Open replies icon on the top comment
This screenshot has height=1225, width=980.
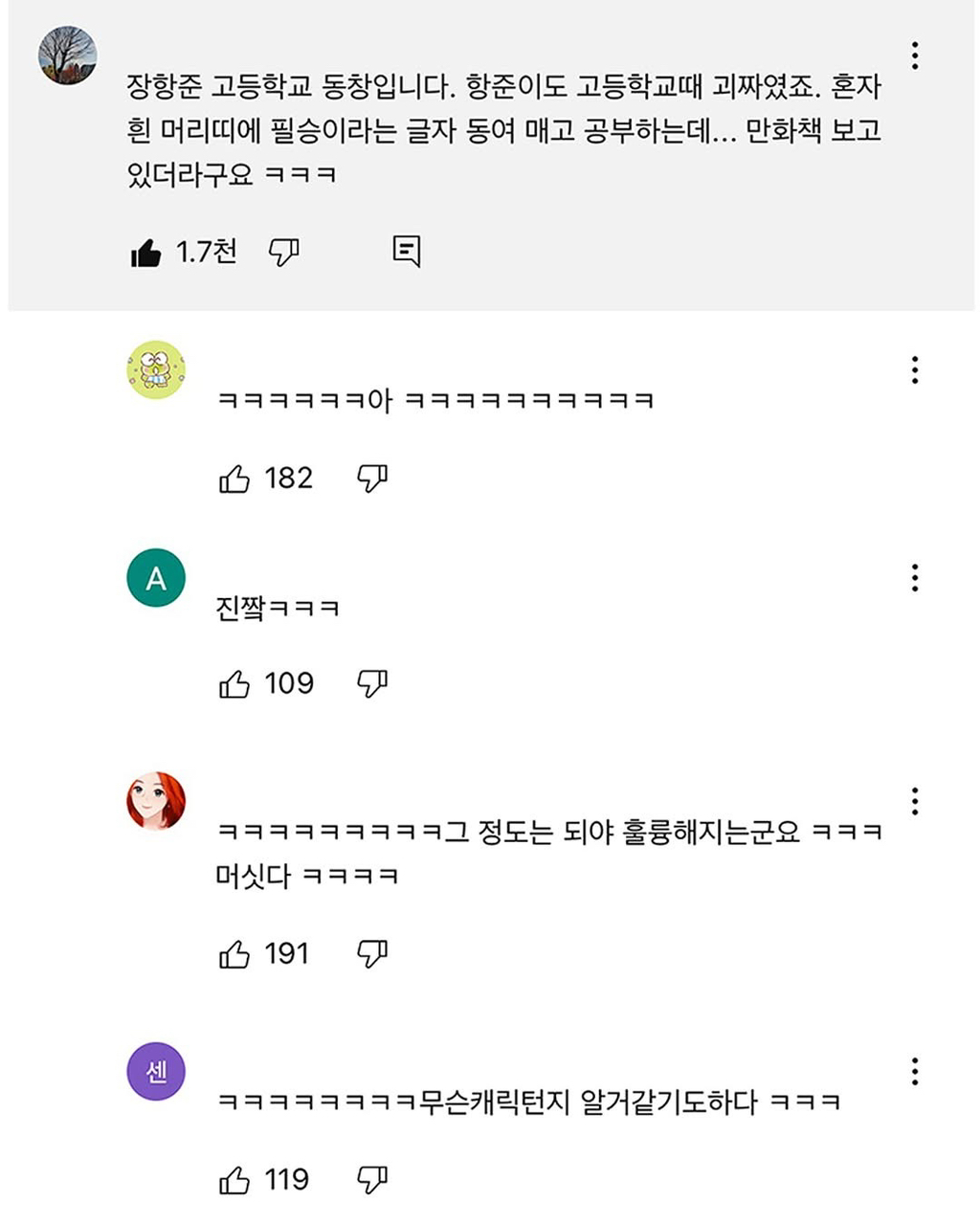pos(407,251)
